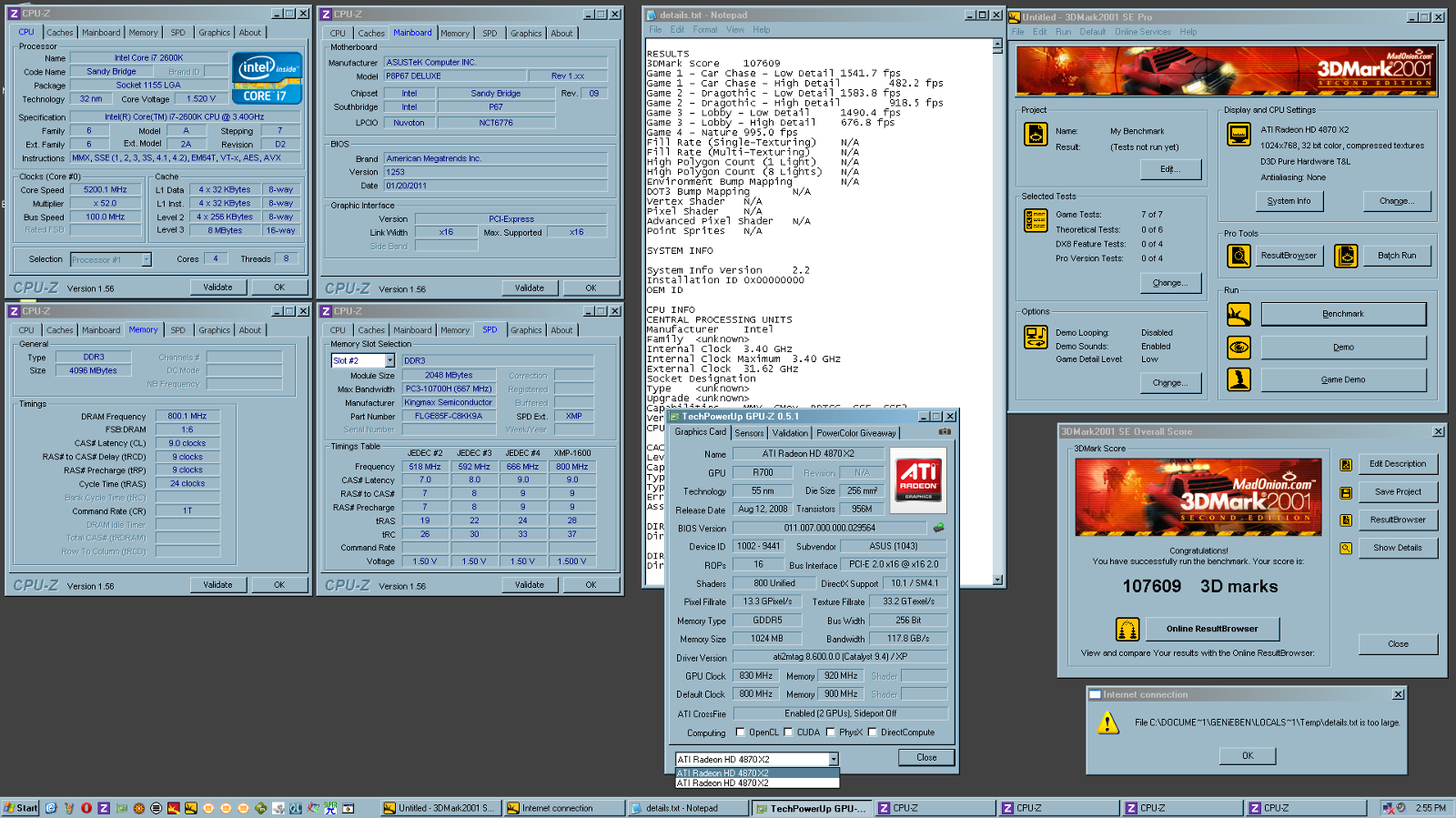Screen dimensions: 1456x818
Task: Click the save BIOS chip icon in GPU-Z
Action: pyautogui.click(x=938, y=528)
